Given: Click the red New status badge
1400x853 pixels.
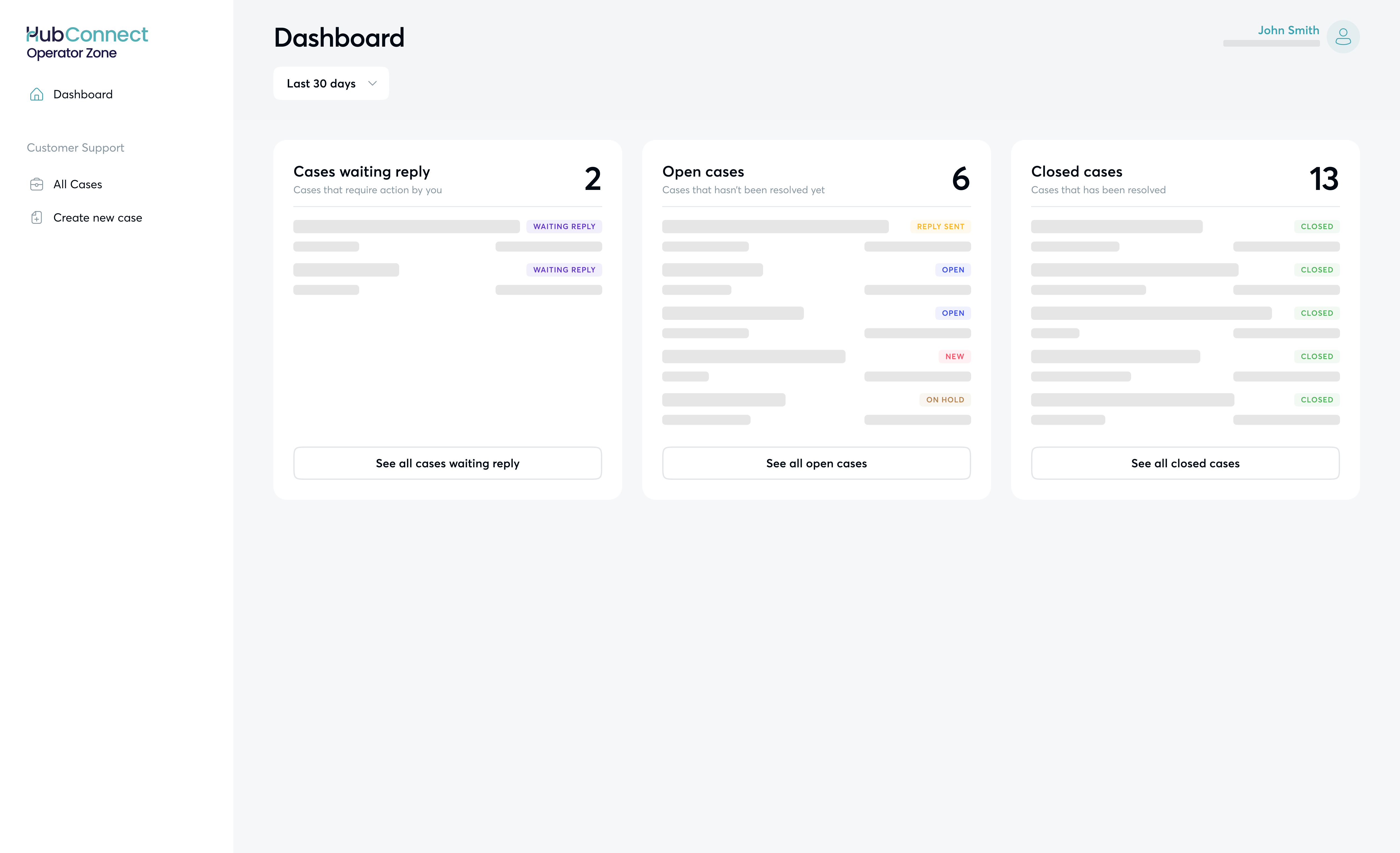Looking at the screenshot, I should coord(954,357).
